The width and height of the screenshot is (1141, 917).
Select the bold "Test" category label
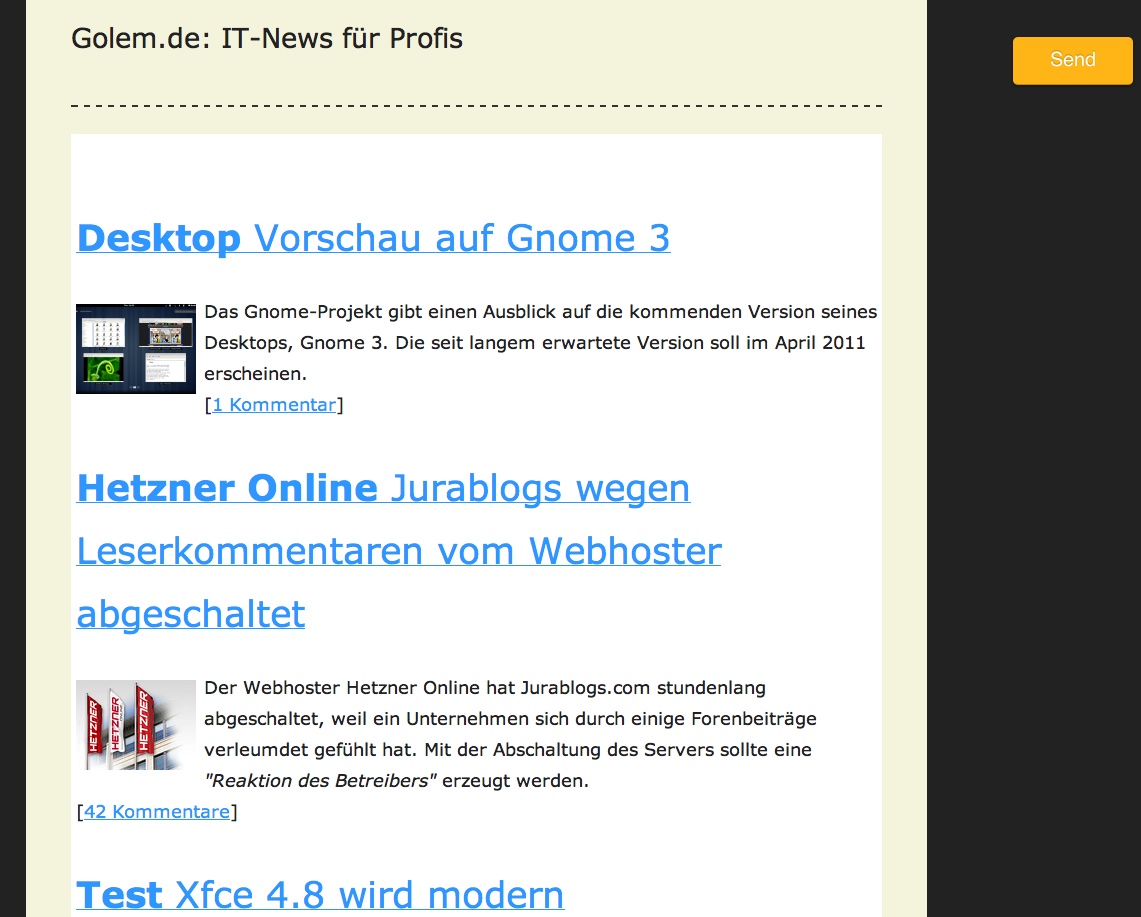pyautogui.click(x=119, y=894)
